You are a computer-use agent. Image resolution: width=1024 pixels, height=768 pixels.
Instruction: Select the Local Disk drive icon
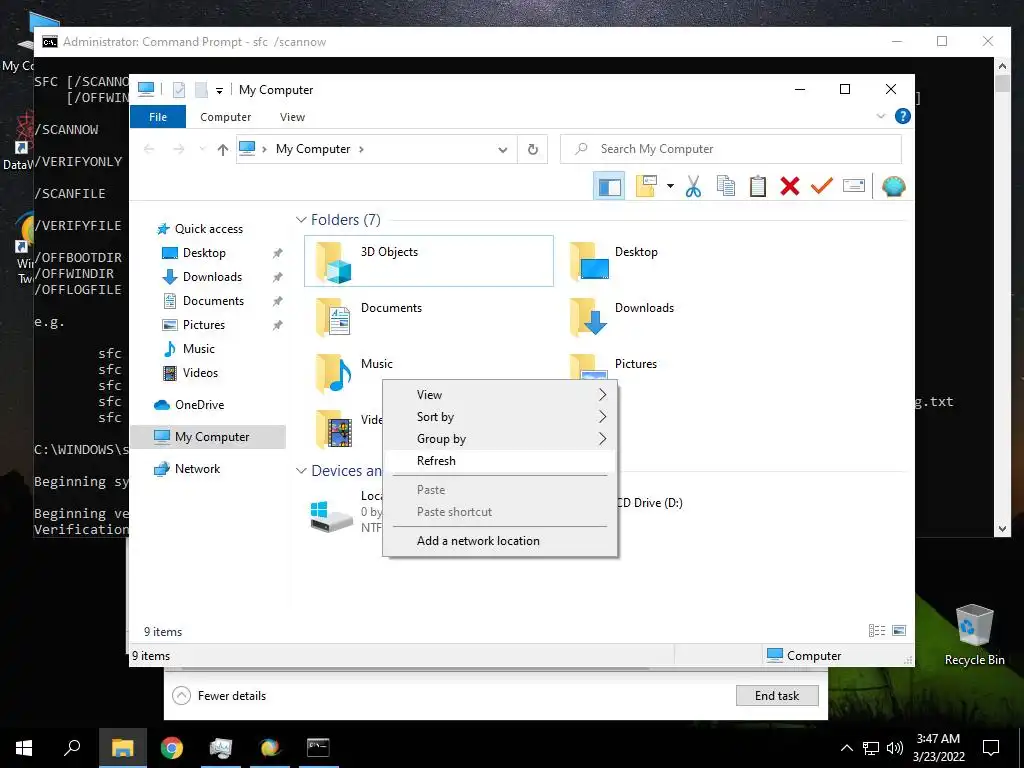point(331,516)
